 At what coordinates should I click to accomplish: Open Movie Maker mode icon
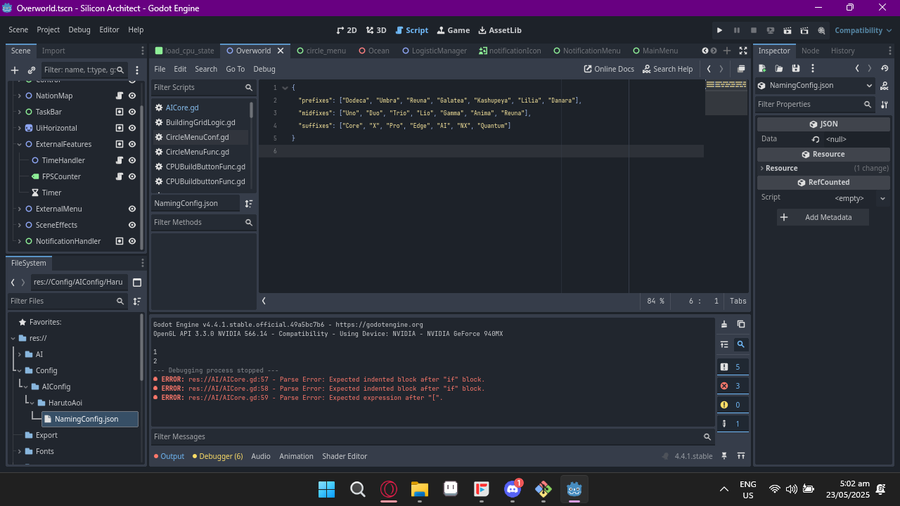tap(821, 30)
